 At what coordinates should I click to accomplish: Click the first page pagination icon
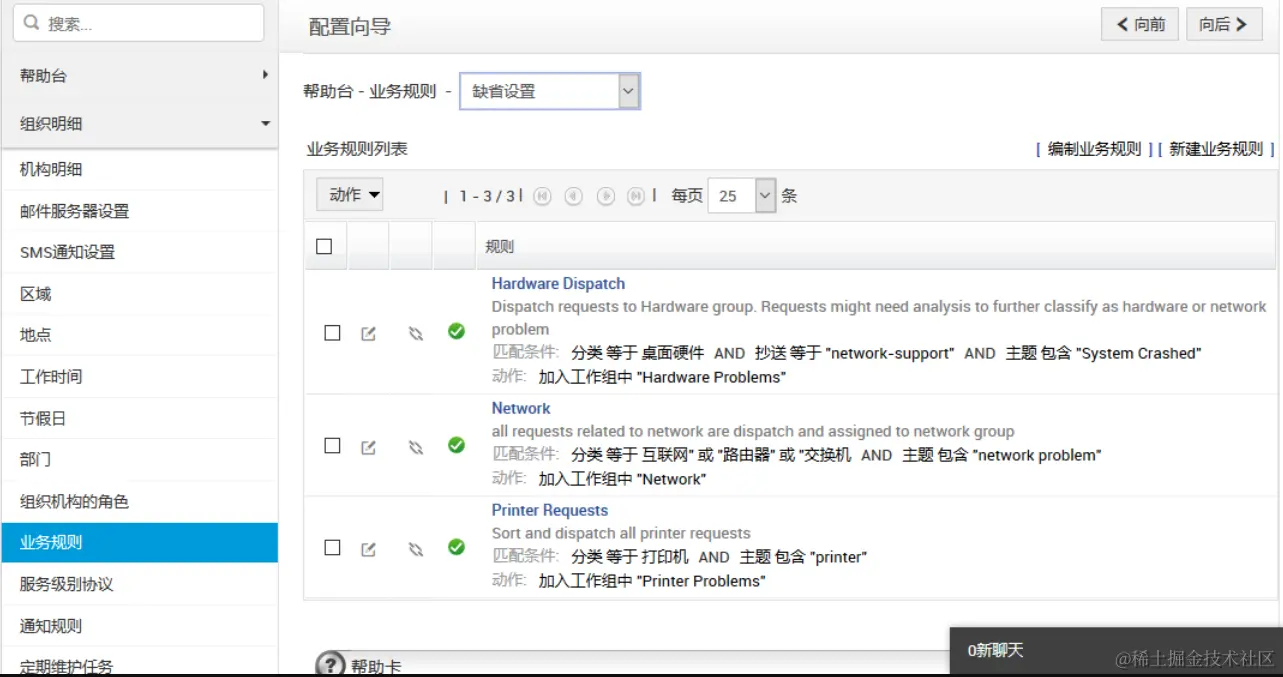(x=540, y=196)
